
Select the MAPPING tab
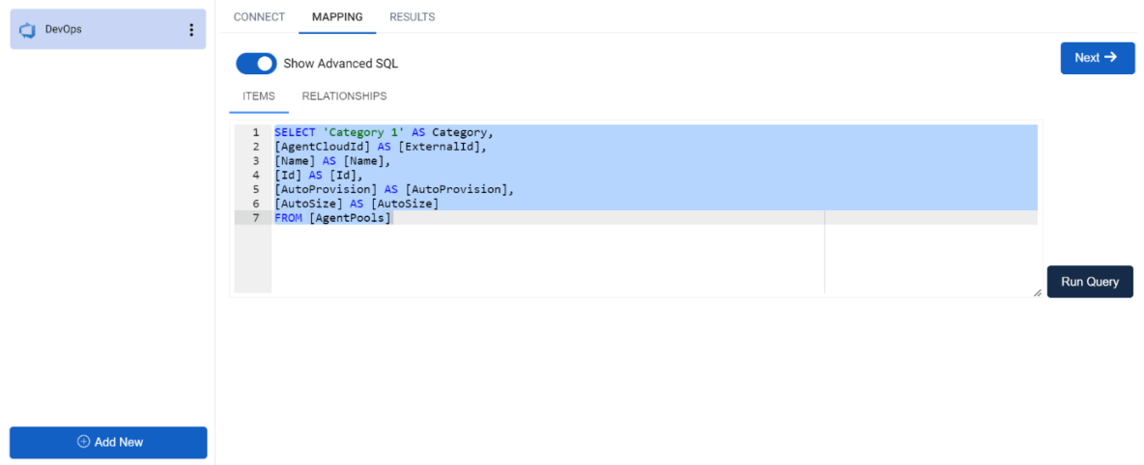[x=337, y=17]
